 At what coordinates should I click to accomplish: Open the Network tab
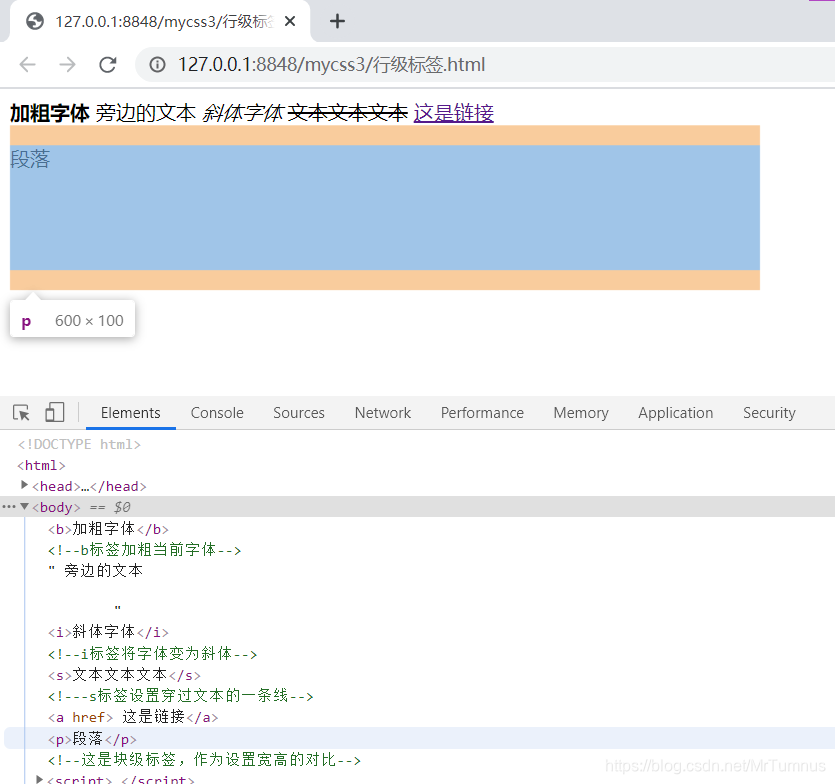pos(382,413)
